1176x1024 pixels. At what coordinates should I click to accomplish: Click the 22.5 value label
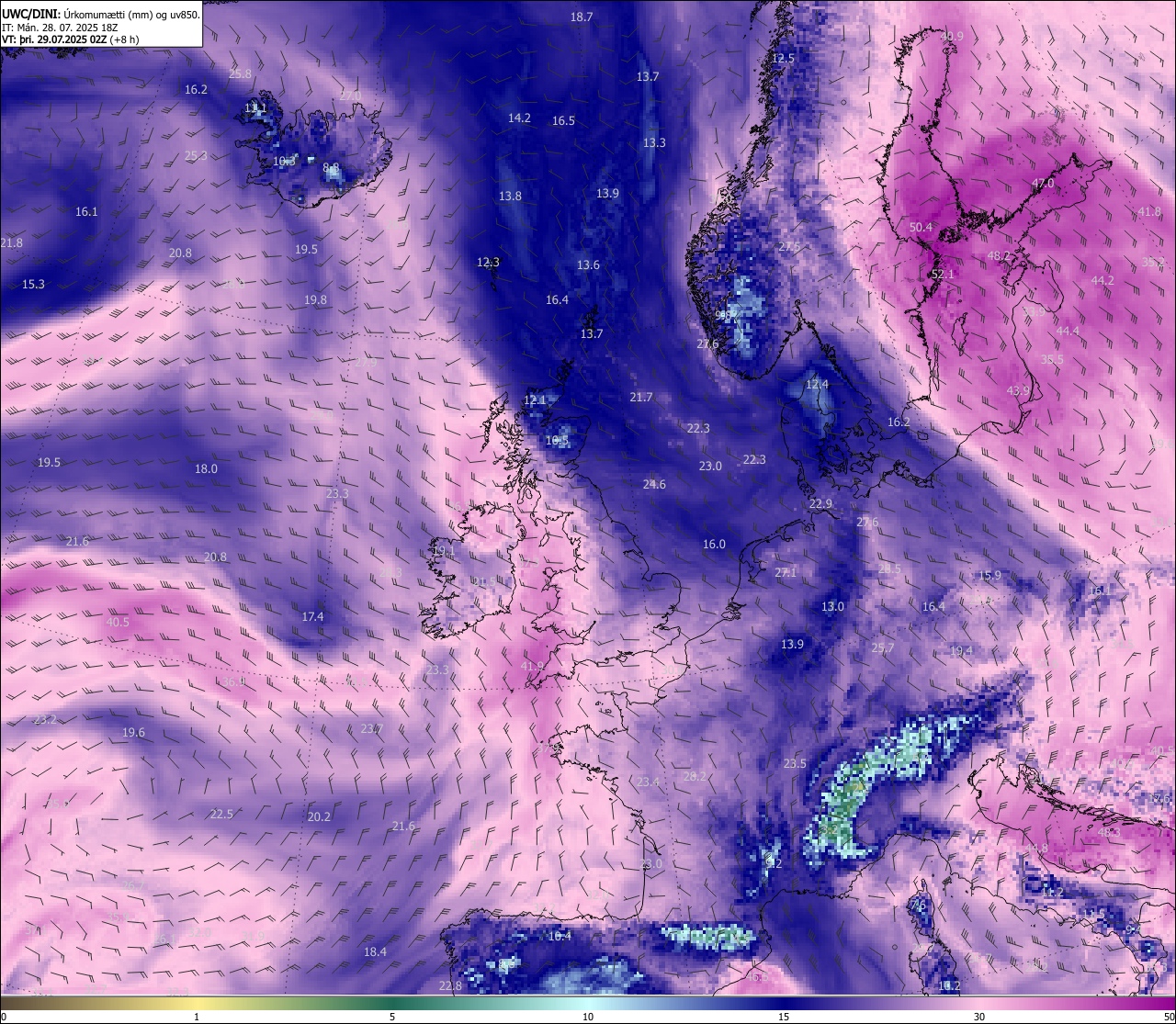[221, 814]
